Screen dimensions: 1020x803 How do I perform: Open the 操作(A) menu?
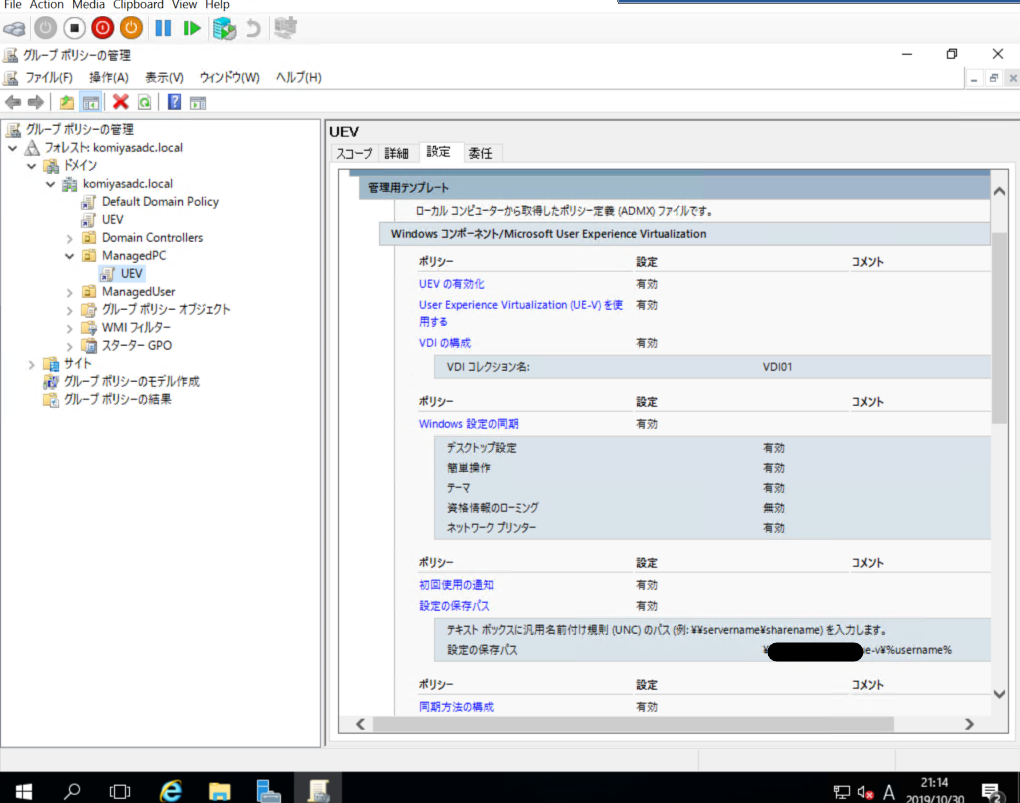tap(109, 77)
